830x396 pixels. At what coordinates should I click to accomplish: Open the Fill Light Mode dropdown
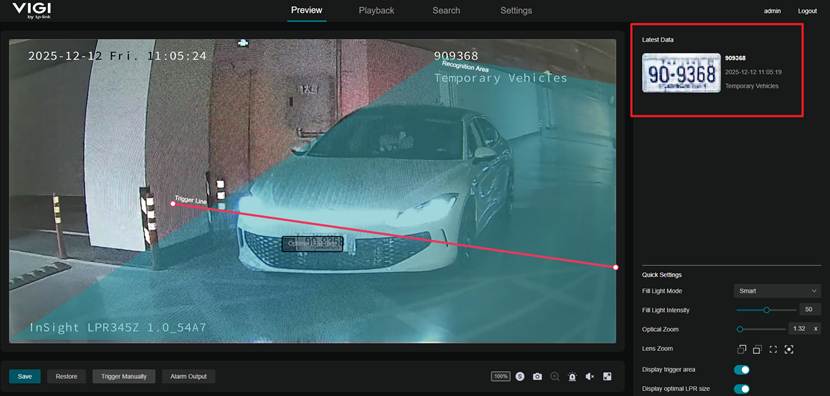777,291
